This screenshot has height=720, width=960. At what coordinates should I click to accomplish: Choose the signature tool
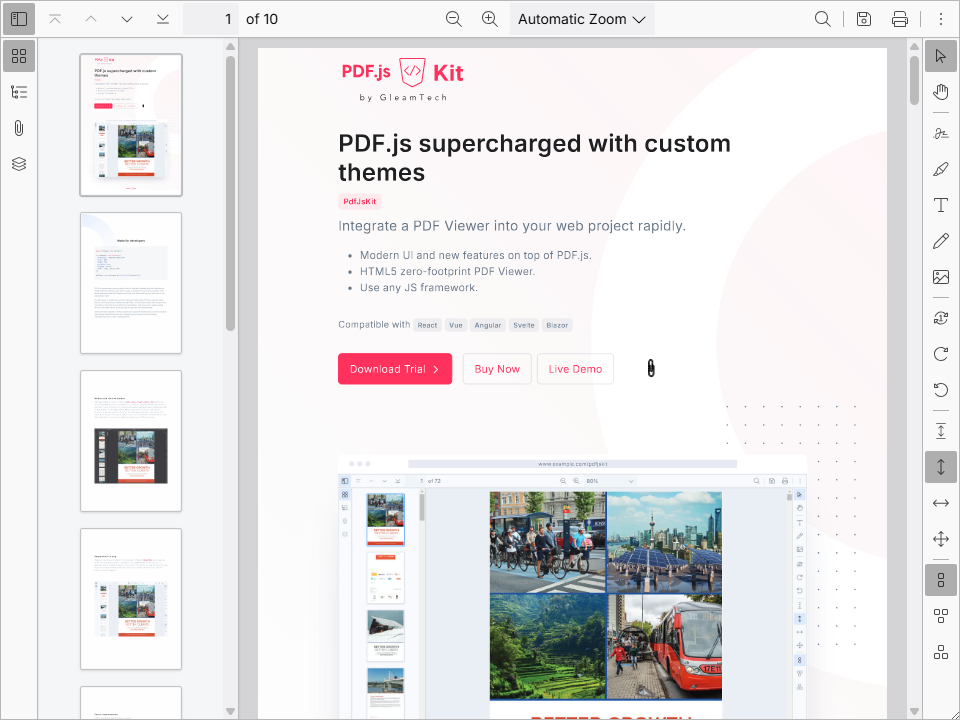941,133
